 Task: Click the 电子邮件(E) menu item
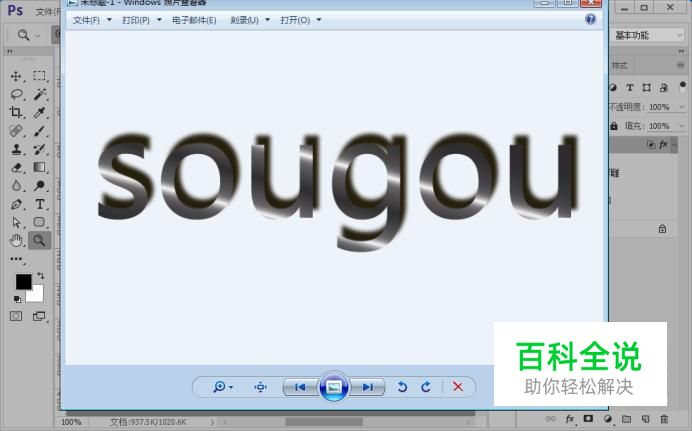click(x=194, y=20)
